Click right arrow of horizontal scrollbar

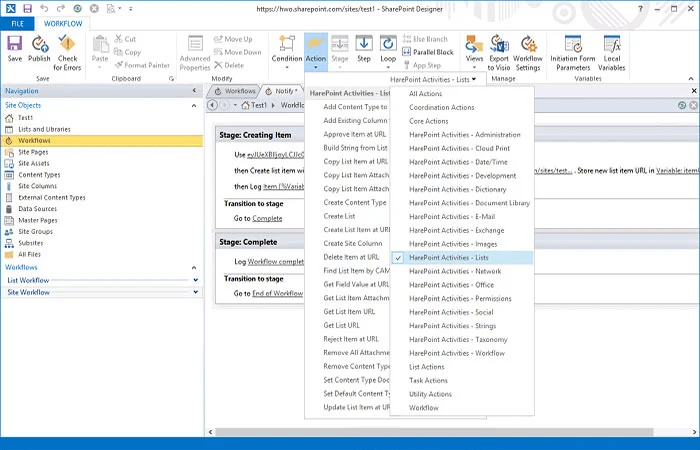click(x=694, y=432)
